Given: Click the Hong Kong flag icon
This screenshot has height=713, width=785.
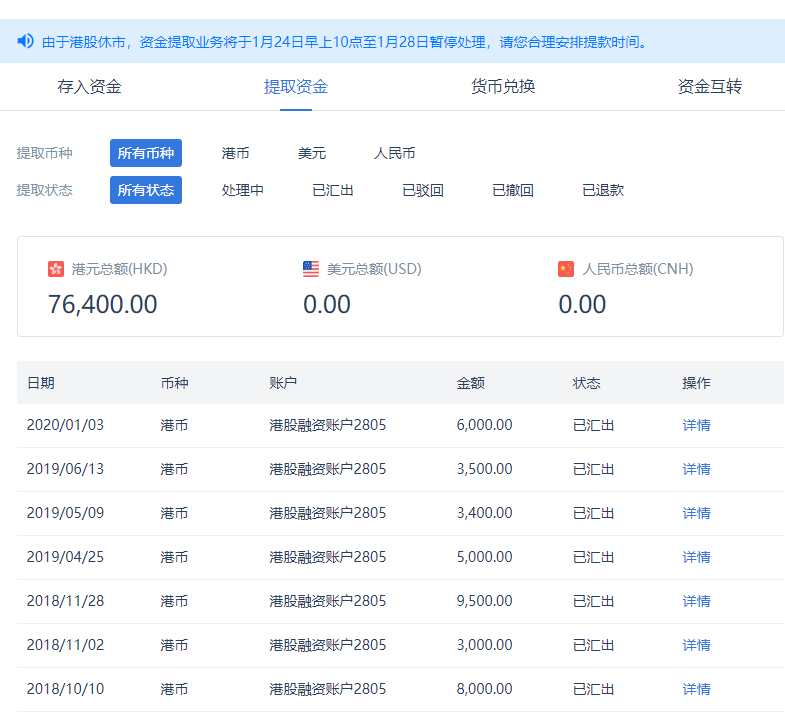Looking at the screenshot, I should point(56,269).
